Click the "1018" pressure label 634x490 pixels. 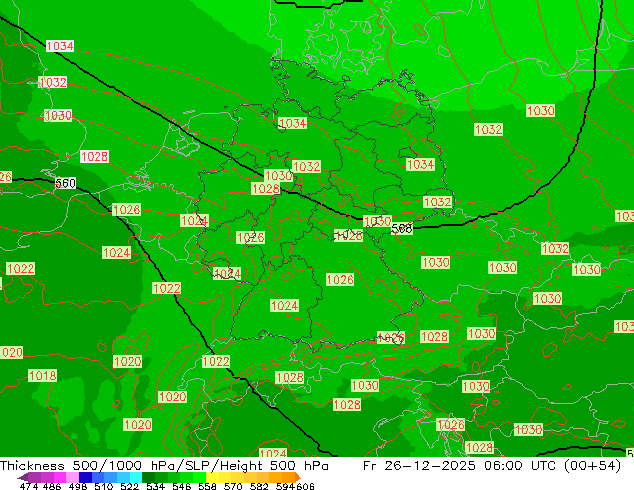click(42, 376)
